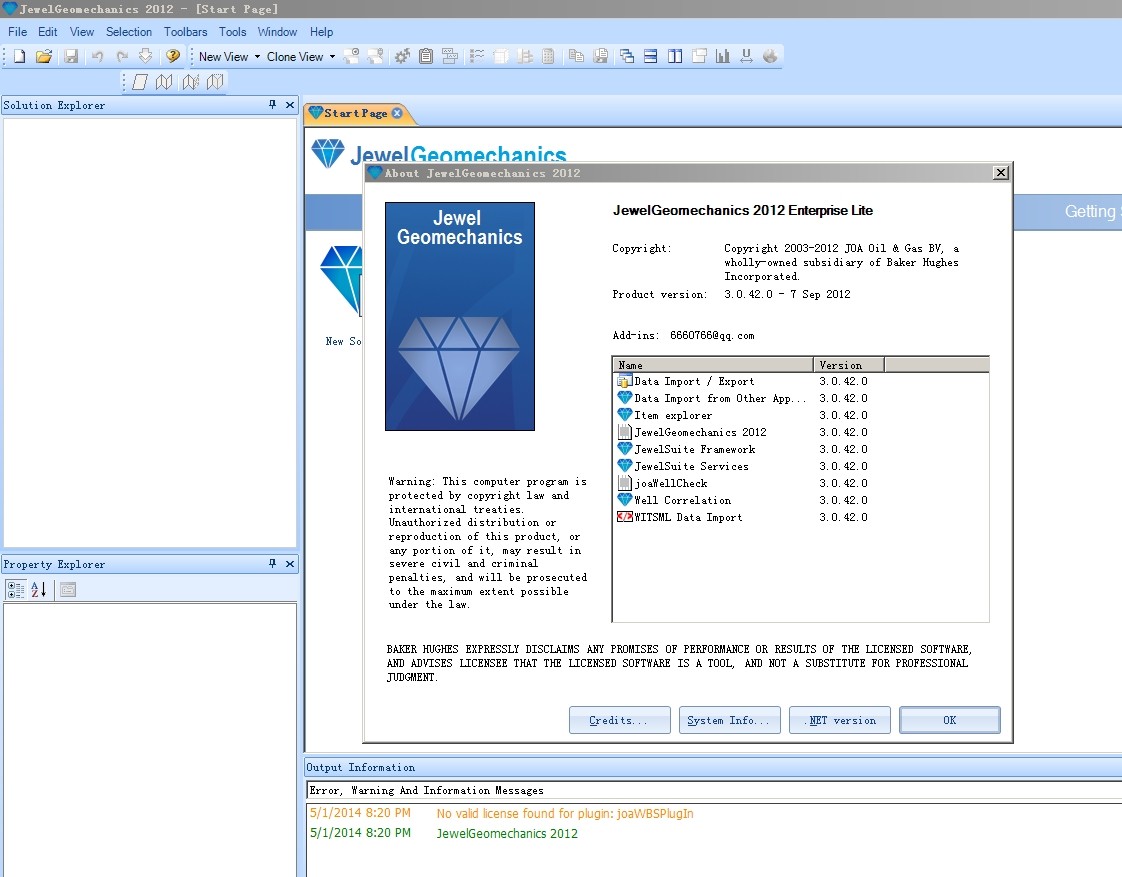Open the Selection menu
The width and height of the screenshot is (1122, 877).
click(x=129, y=31)
